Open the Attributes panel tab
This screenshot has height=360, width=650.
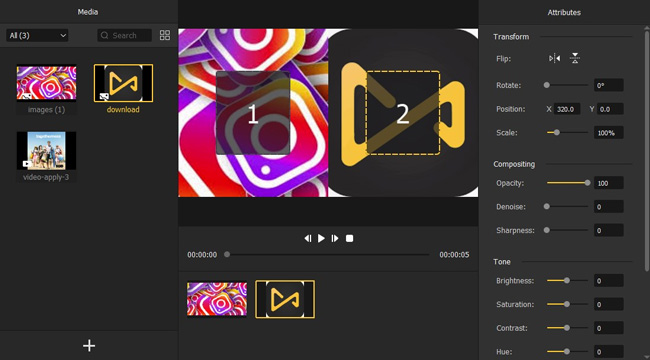pyautogui.click(x=564, y=12)
